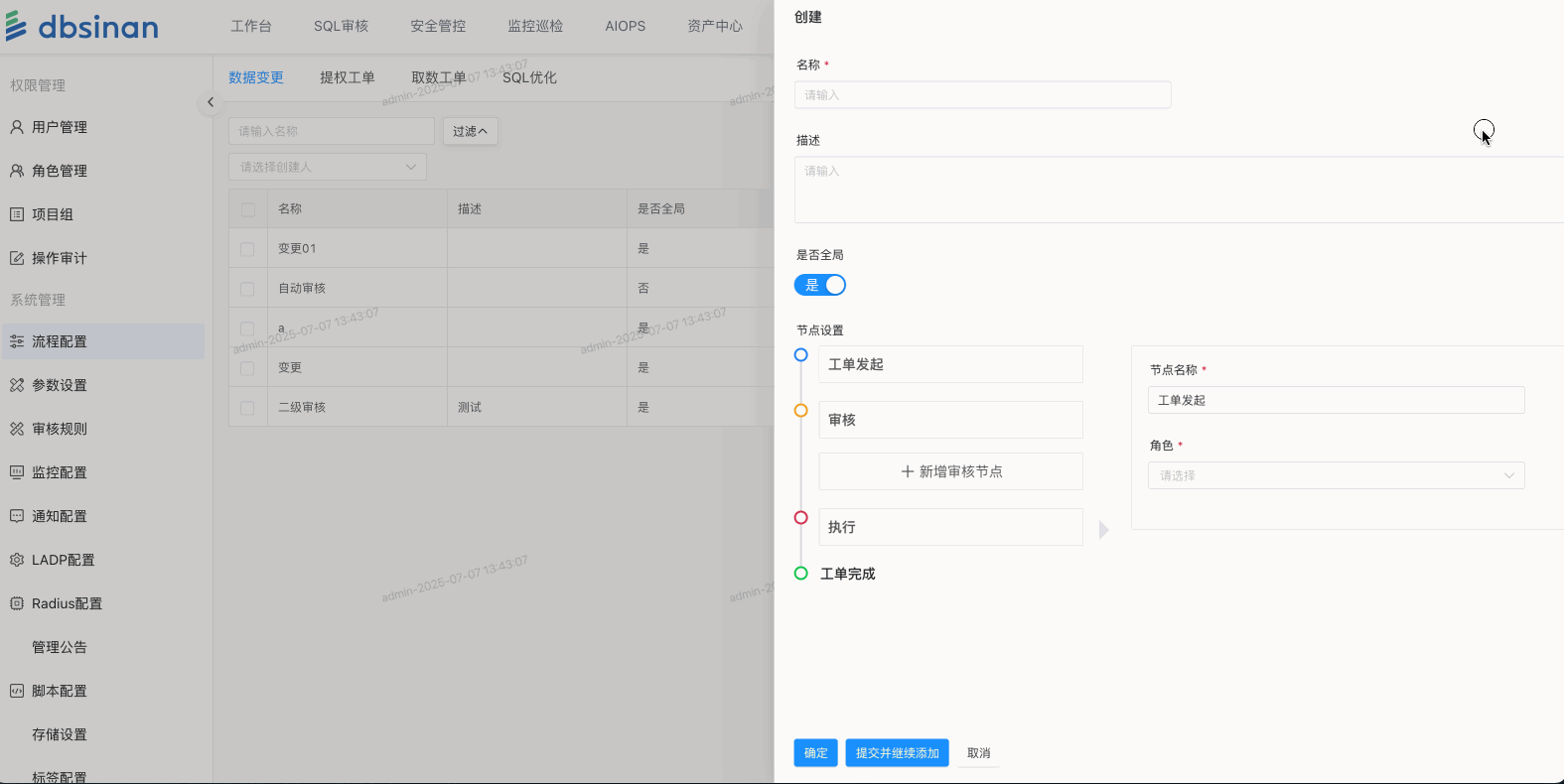The width and height of the screenshot is (1564, 784).
Task: Click the 操作审计 sidebar icon
Action: pos(17,258)
